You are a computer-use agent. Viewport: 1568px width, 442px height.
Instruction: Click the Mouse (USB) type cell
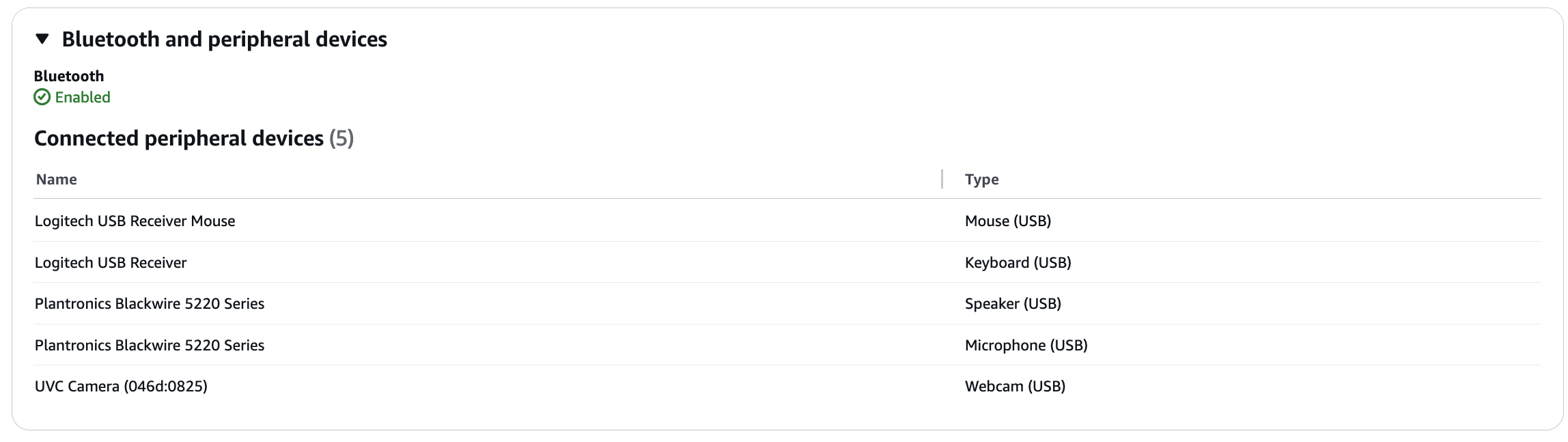pyautogui.click(x=1007, y=221)
